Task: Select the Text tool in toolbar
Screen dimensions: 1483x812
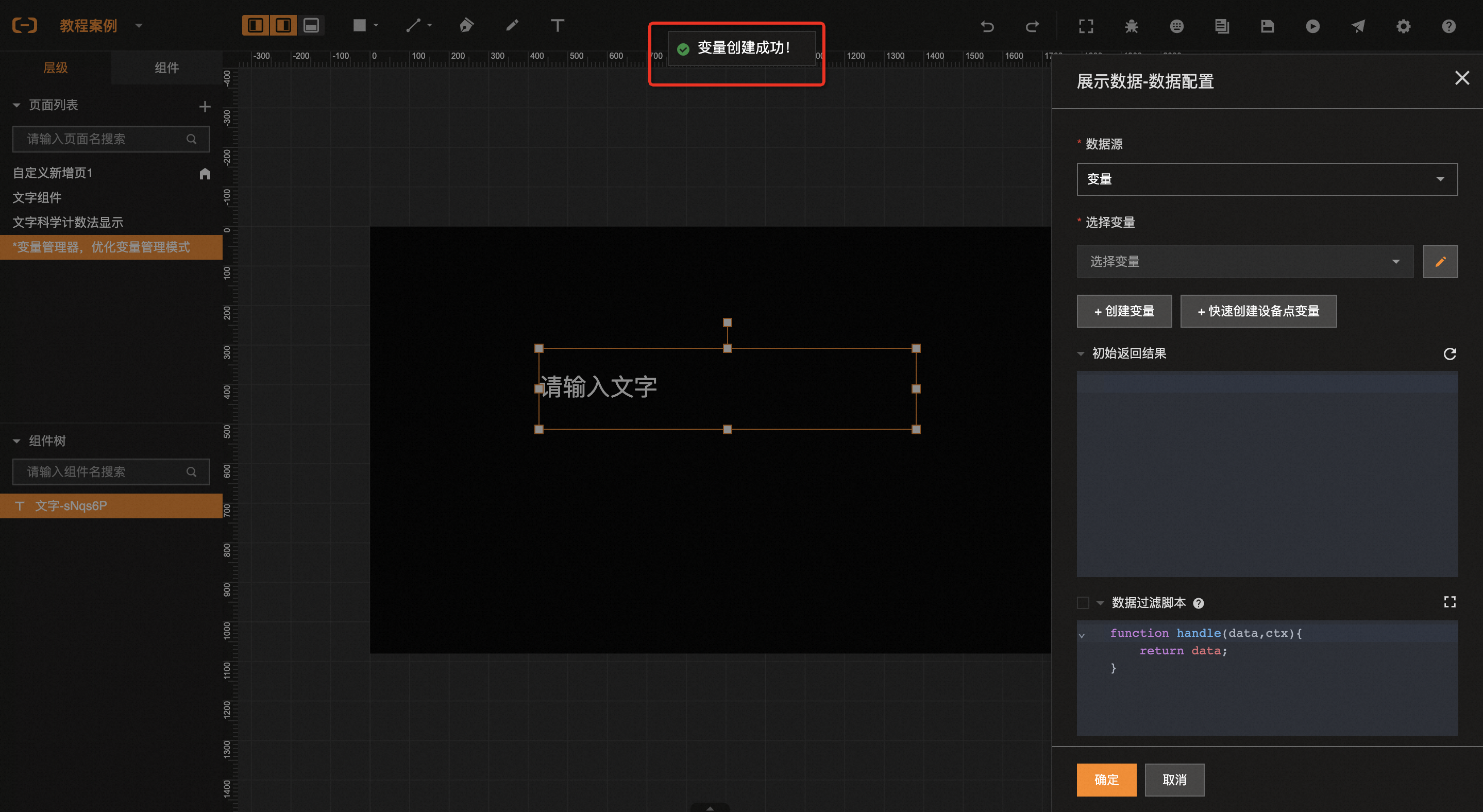Action: (x=557, y=25)
